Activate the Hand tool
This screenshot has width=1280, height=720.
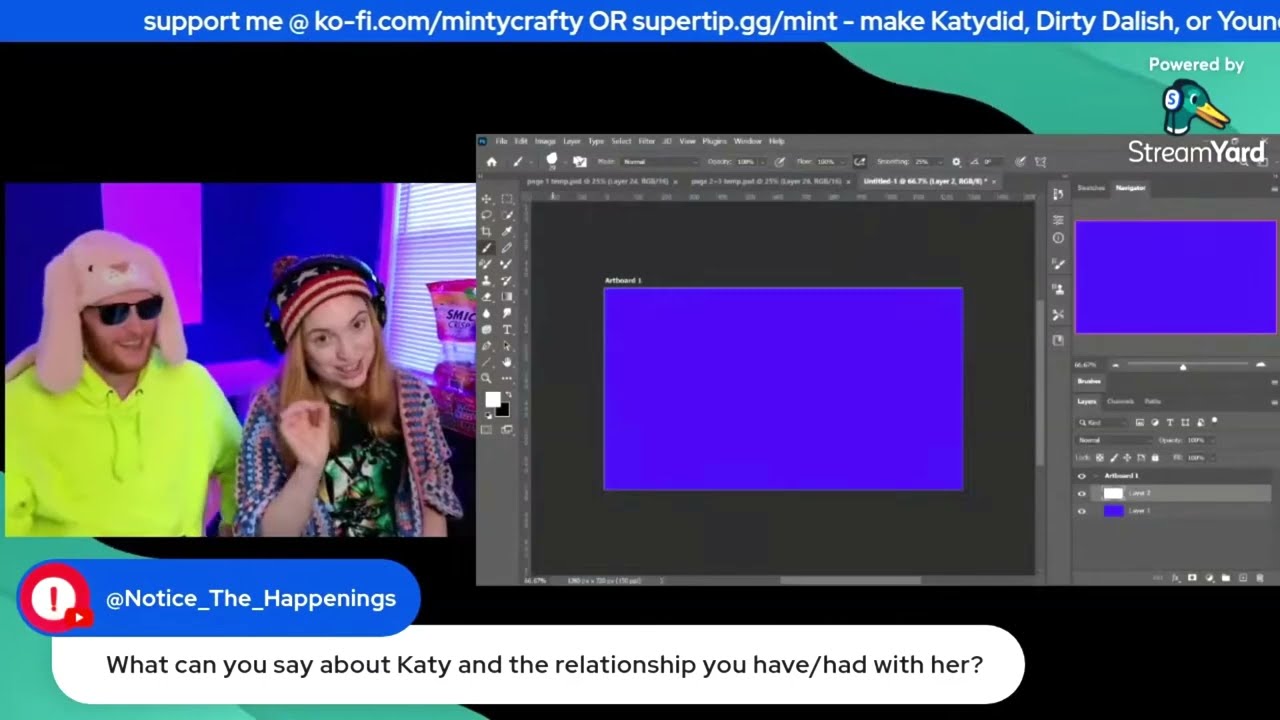507,362
